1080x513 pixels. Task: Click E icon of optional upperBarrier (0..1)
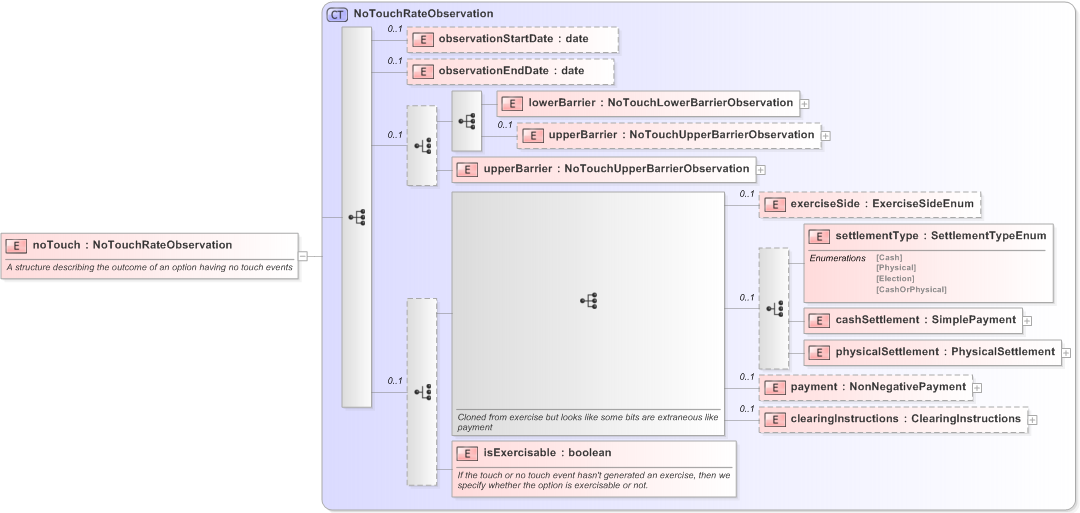point(532,136)
